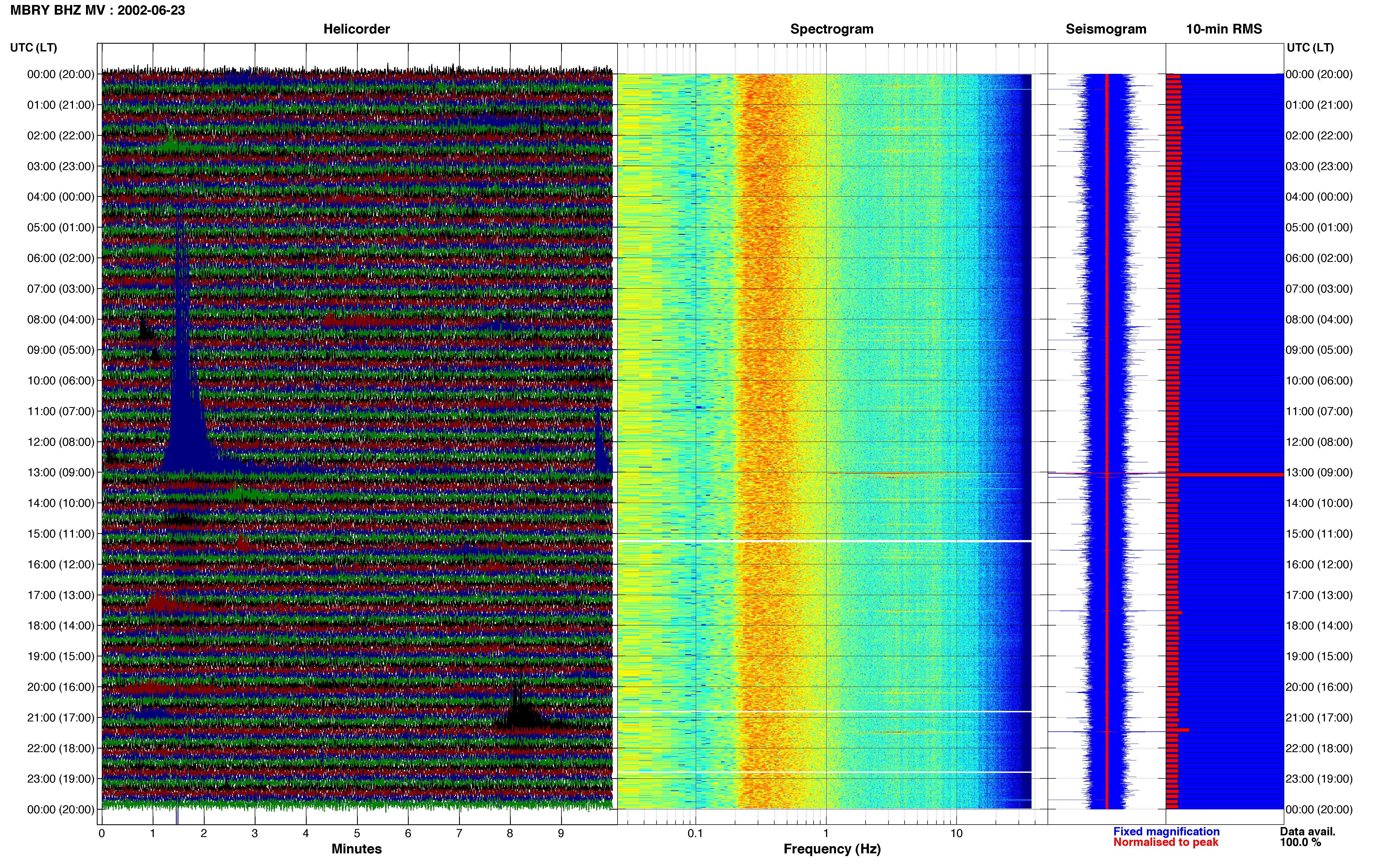Click the helicorder minute tick '9'
This screenshot has width=1388, height=868.
pyautogui.click(x=561, y=833)
